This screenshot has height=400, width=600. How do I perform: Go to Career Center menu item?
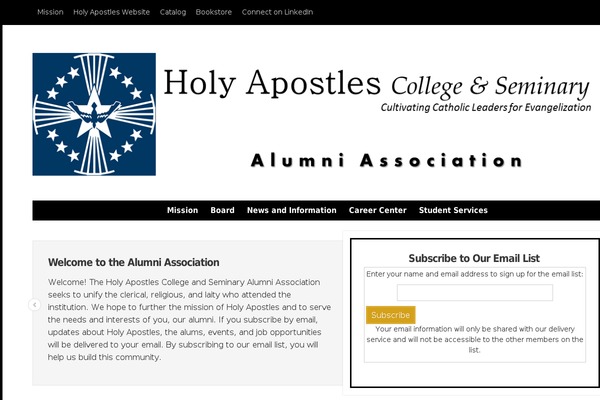point(378,210)
